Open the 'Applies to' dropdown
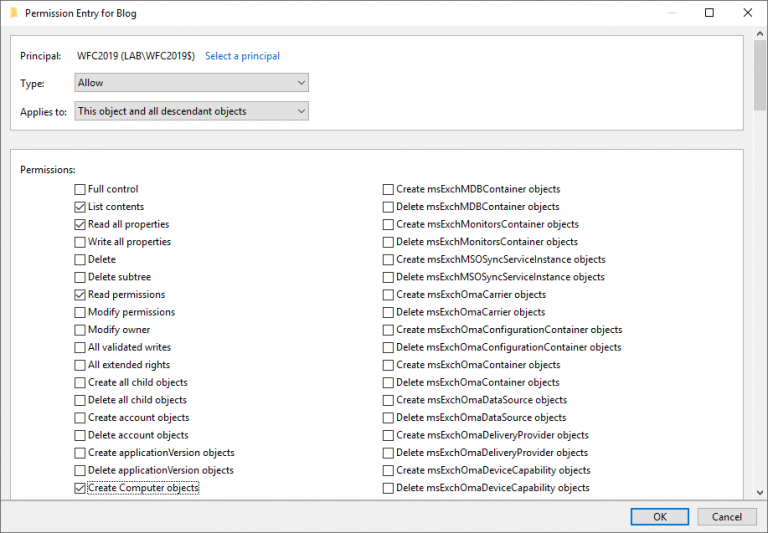This screenshot has height=533, width=768. coord(192,111)
